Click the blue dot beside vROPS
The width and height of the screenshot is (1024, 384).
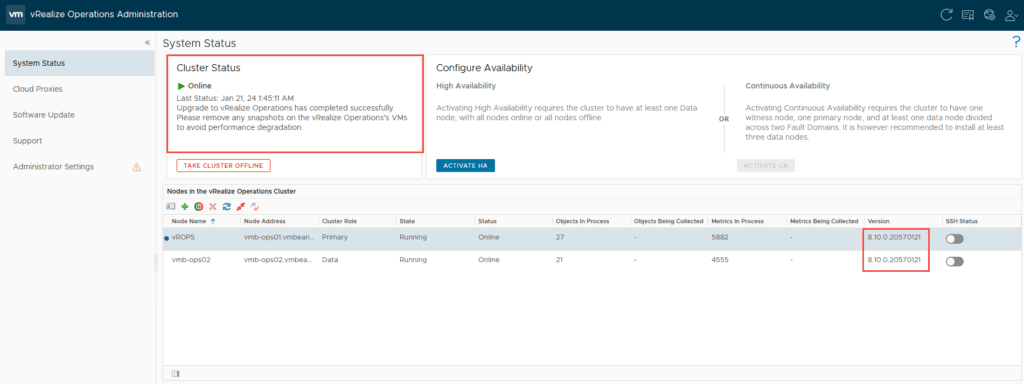166,238
